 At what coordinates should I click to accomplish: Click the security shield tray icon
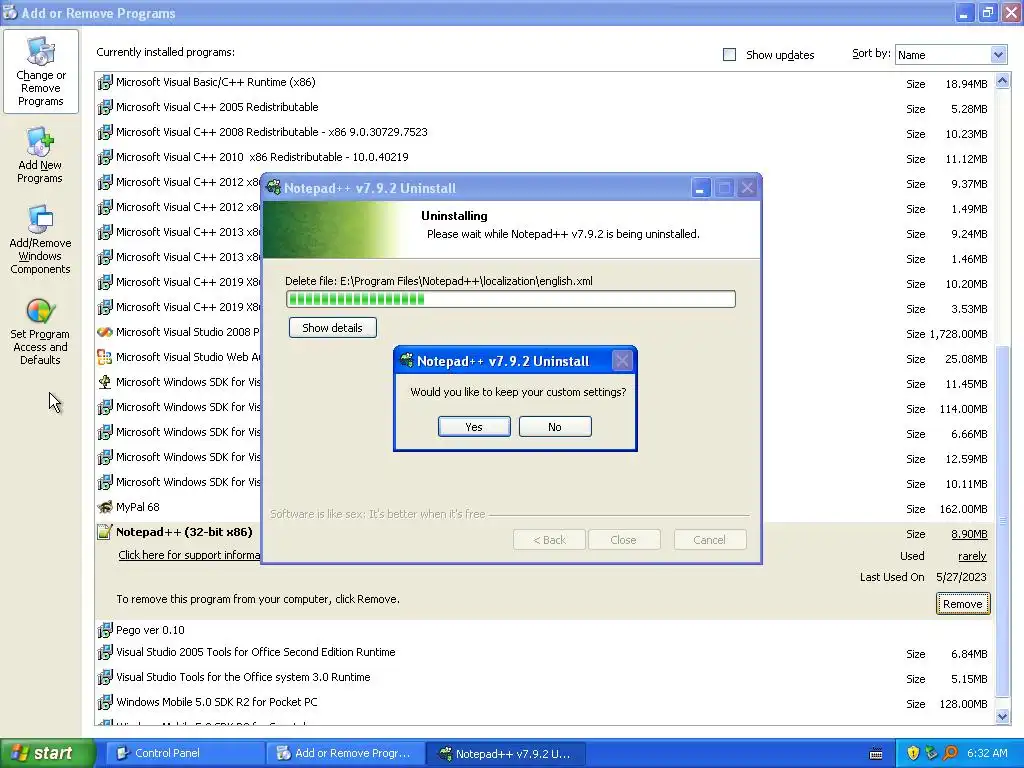tap(913, 753)
